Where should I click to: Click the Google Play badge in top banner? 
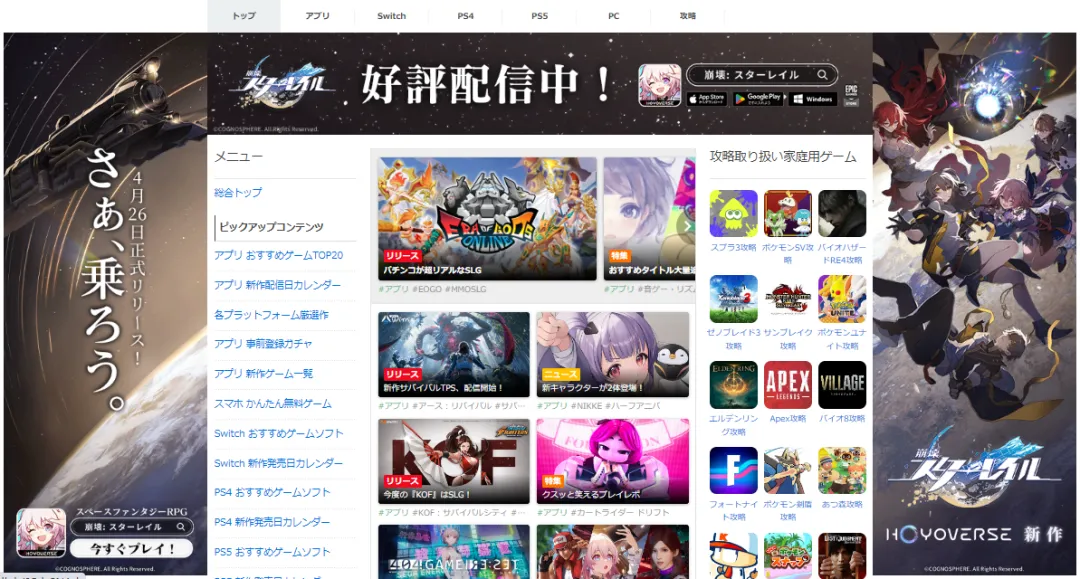coord(758,98)
